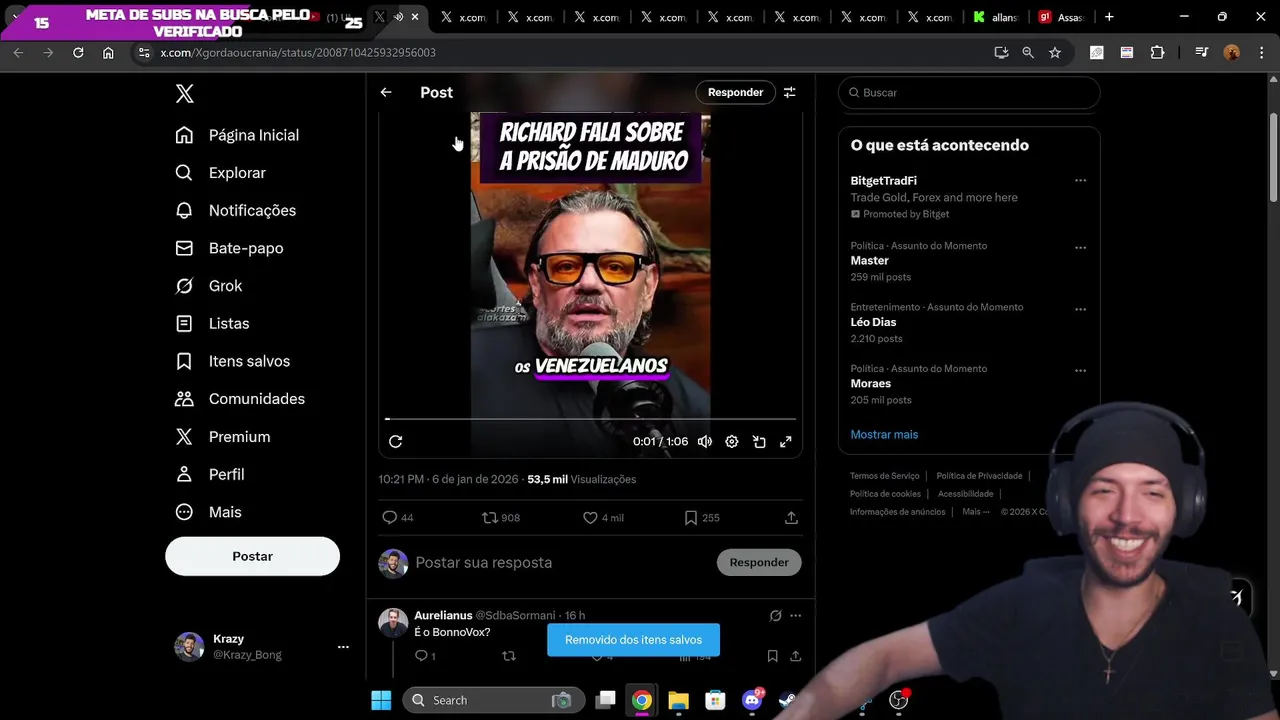Open reply sorting filter icon
The image size is (1280, 720).
click(789, 92)
